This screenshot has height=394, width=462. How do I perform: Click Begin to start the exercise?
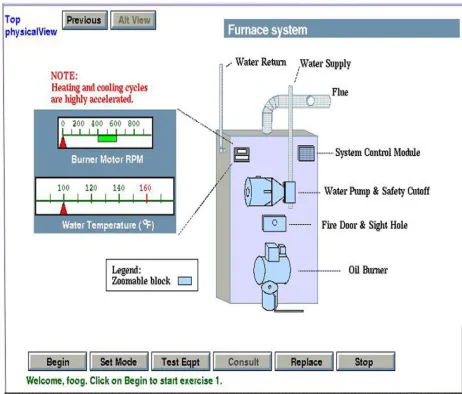click(58, 361)
